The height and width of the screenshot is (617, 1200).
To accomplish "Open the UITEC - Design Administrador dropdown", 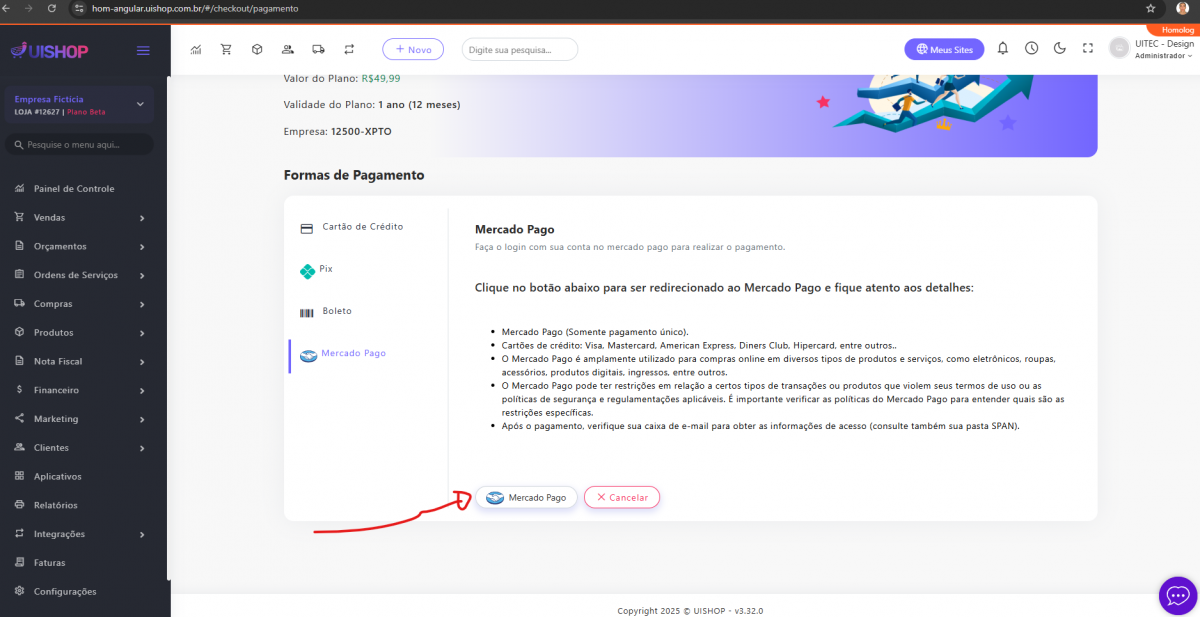I will [1164, 49].
